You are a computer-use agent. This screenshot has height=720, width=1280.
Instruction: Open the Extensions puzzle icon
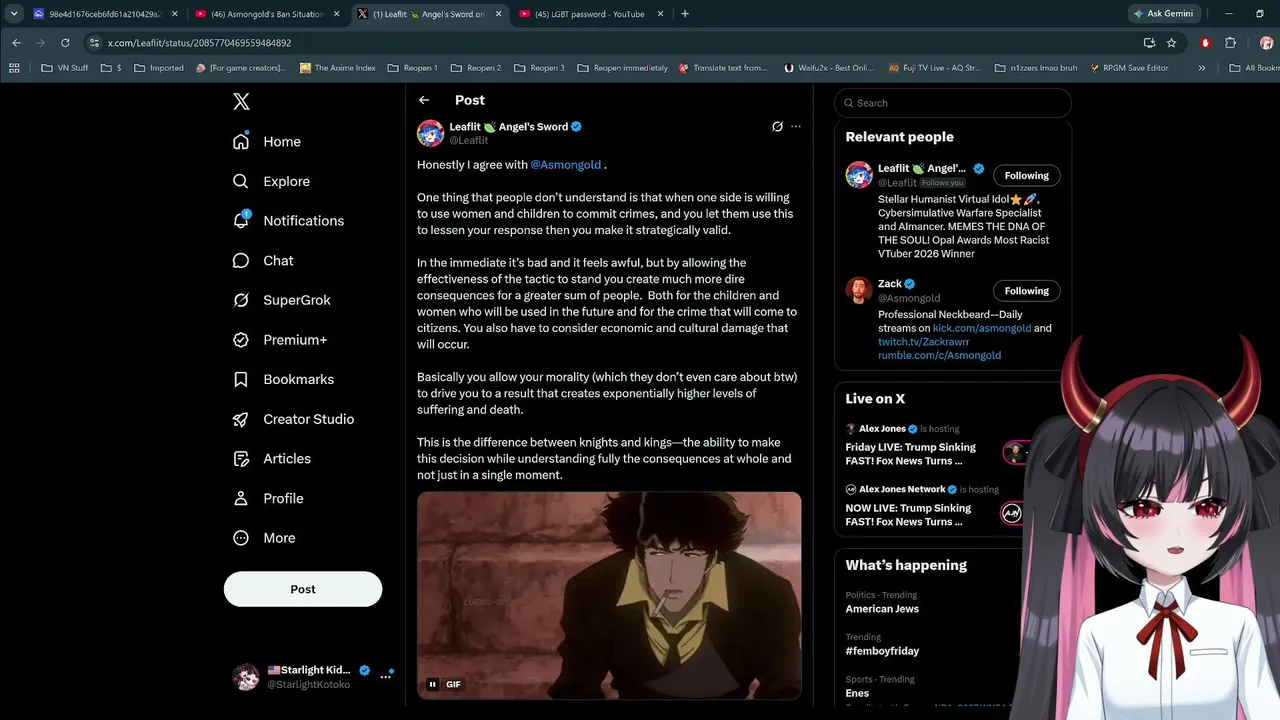click(x=1231, y=43)
